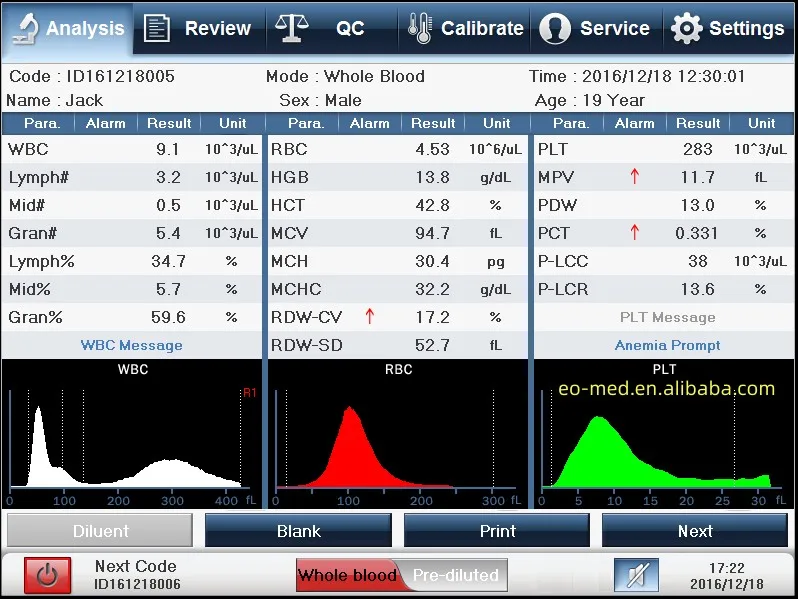Click the MPV red up-arrow alarm
This screenshot has height=599, width=798.
click(x=634, y=177)
